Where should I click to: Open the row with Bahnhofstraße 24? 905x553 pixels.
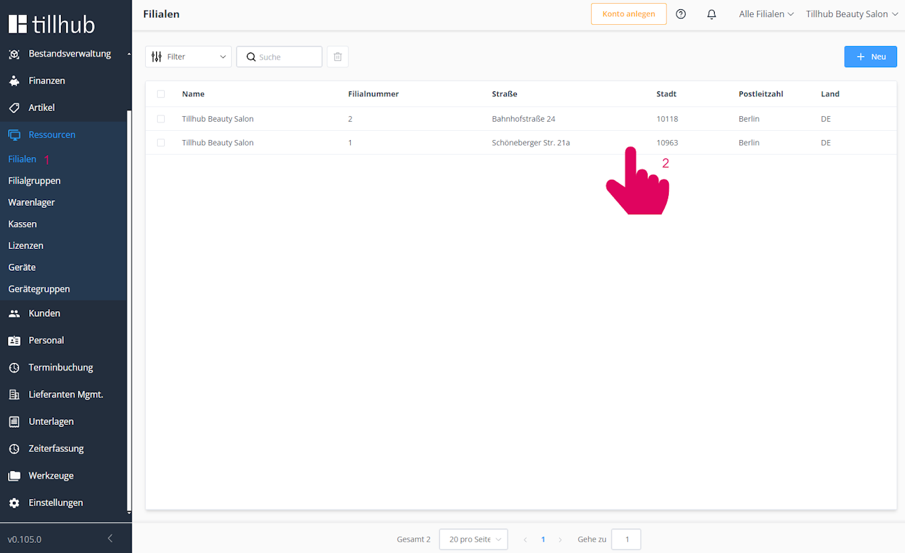tap(521, 119)
